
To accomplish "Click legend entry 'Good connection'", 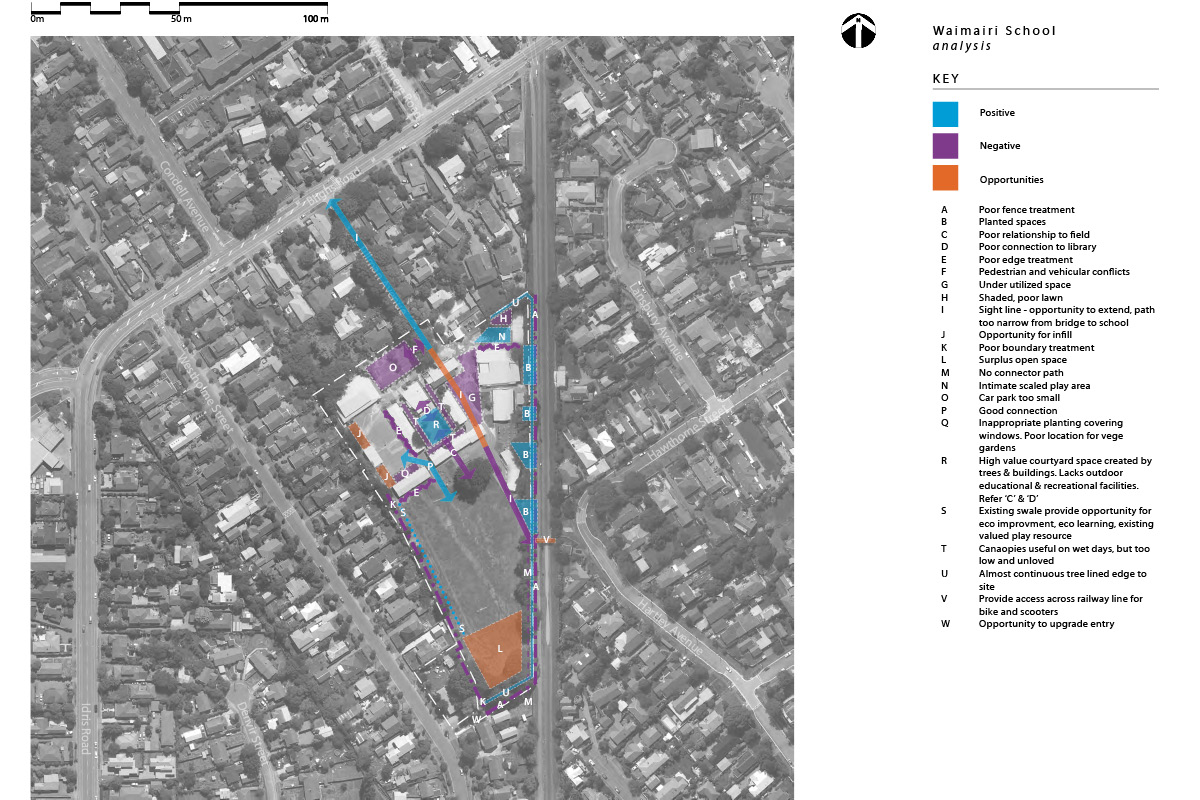I will click(x=1017, y=411).
